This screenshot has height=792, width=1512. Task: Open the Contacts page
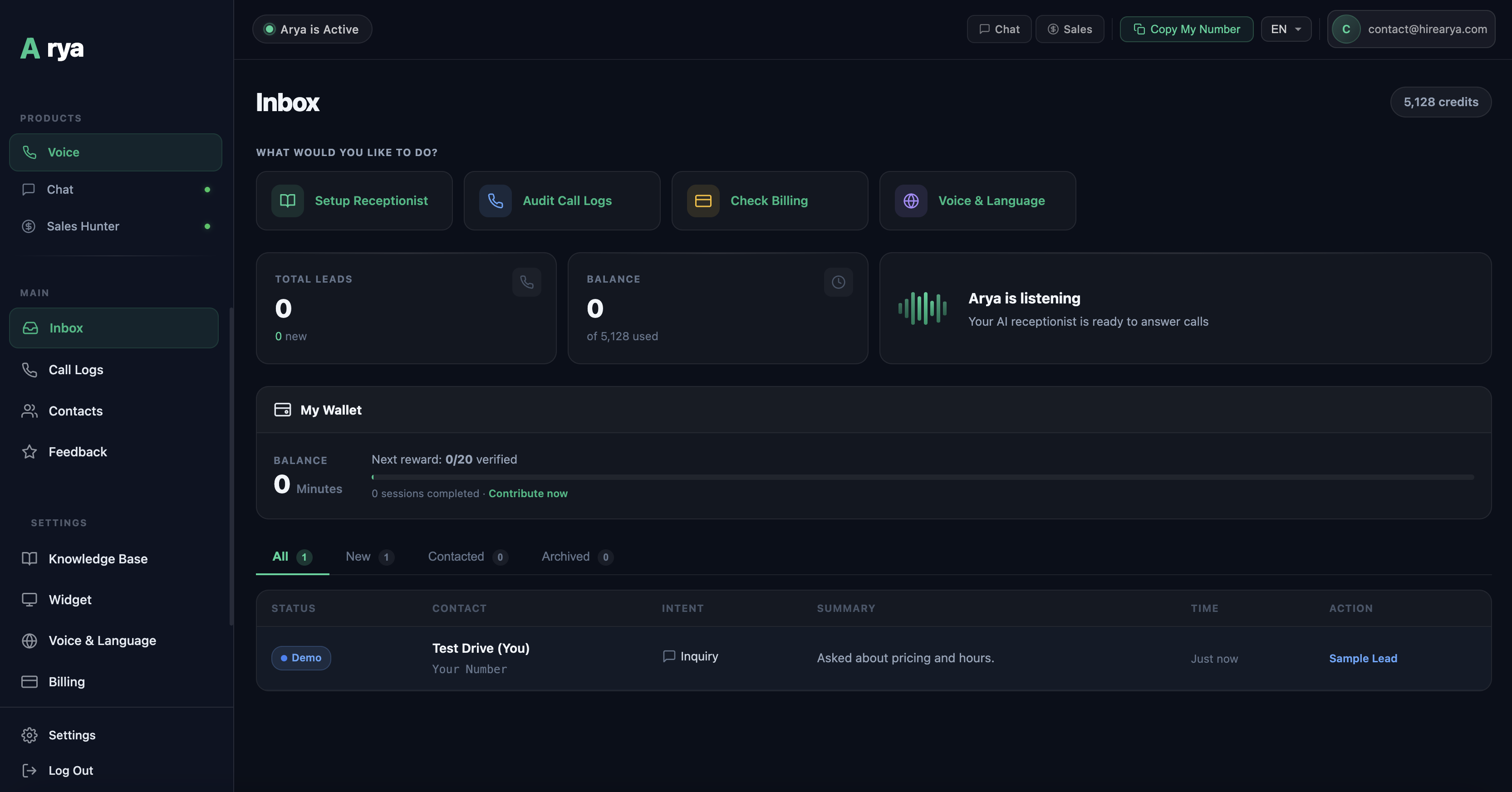click(x=76, y=411)
